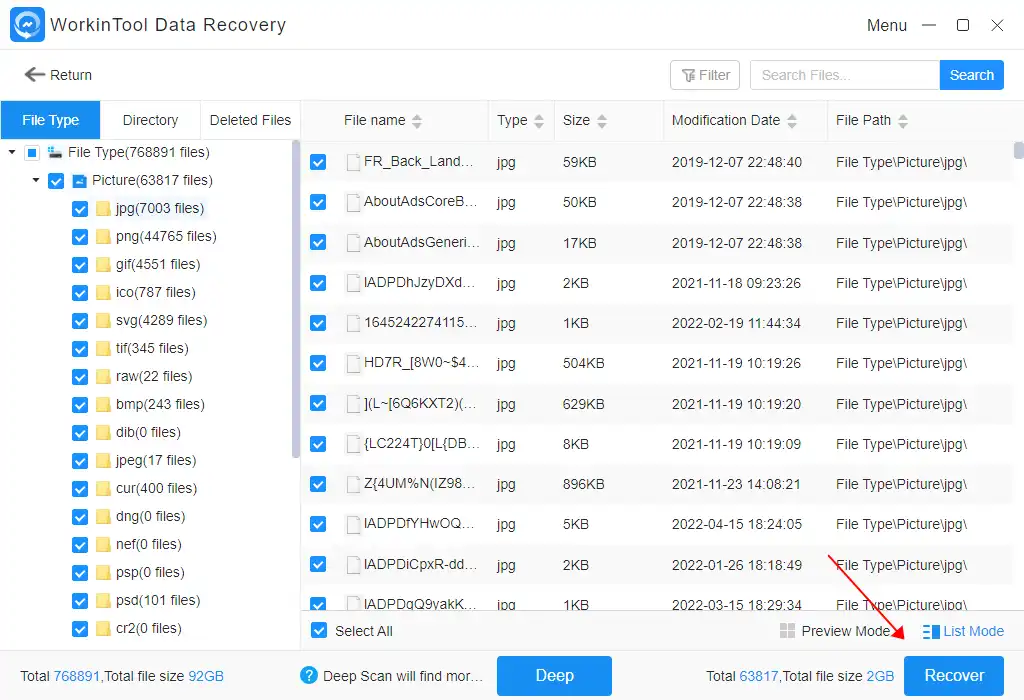The image size is (1024, 700).
Task: Toggle the File Type(768891 files) root checkbox
Action: 31,153
